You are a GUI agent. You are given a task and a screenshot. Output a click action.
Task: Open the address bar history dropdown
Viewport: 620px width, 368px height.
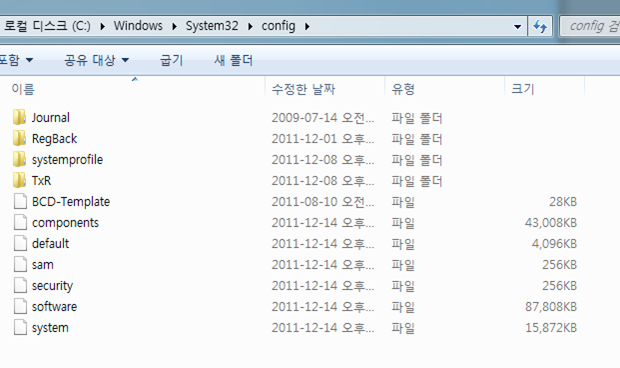pos(517,26)
